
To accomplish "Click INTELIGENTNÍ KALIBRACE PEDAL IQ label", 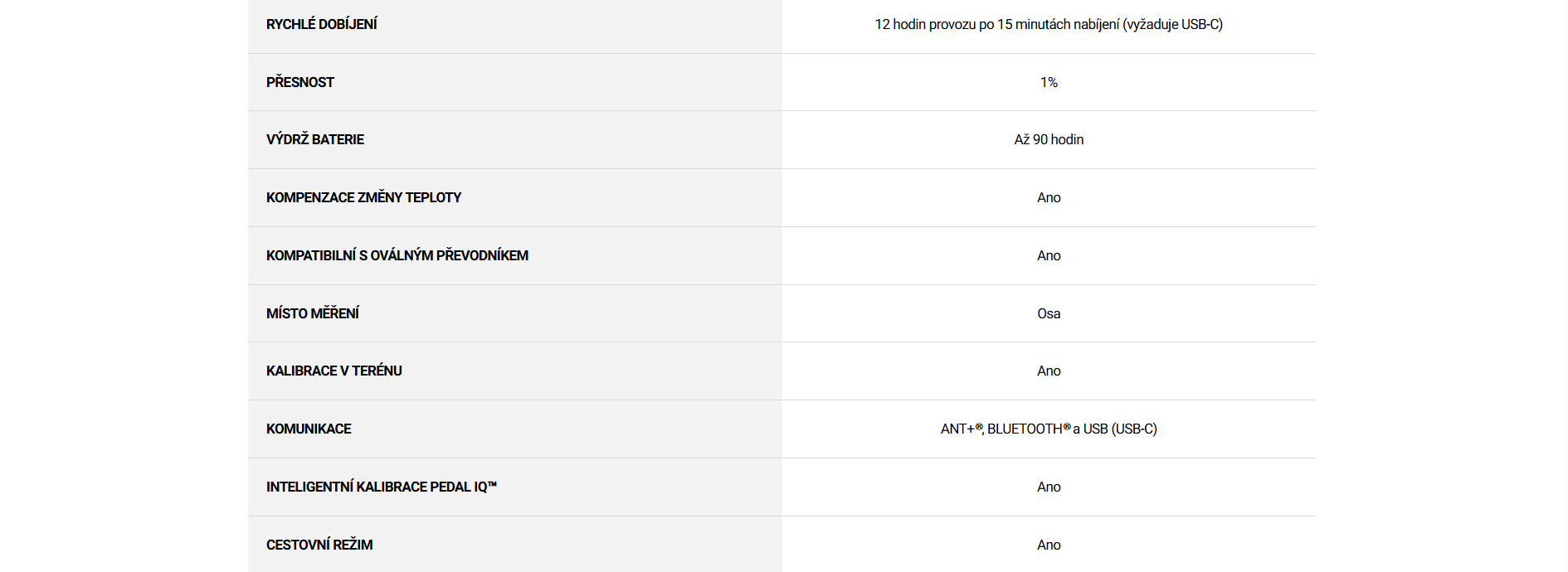I will (x=381, y=487).
